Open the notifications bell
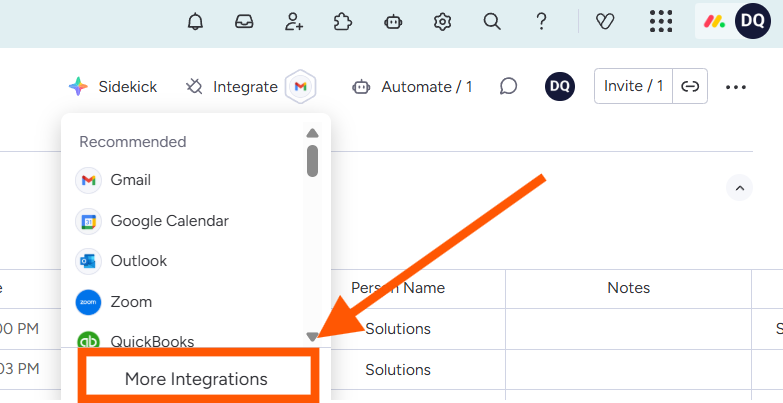This screenshot has width=783, height=403. [x=195, y=21]
